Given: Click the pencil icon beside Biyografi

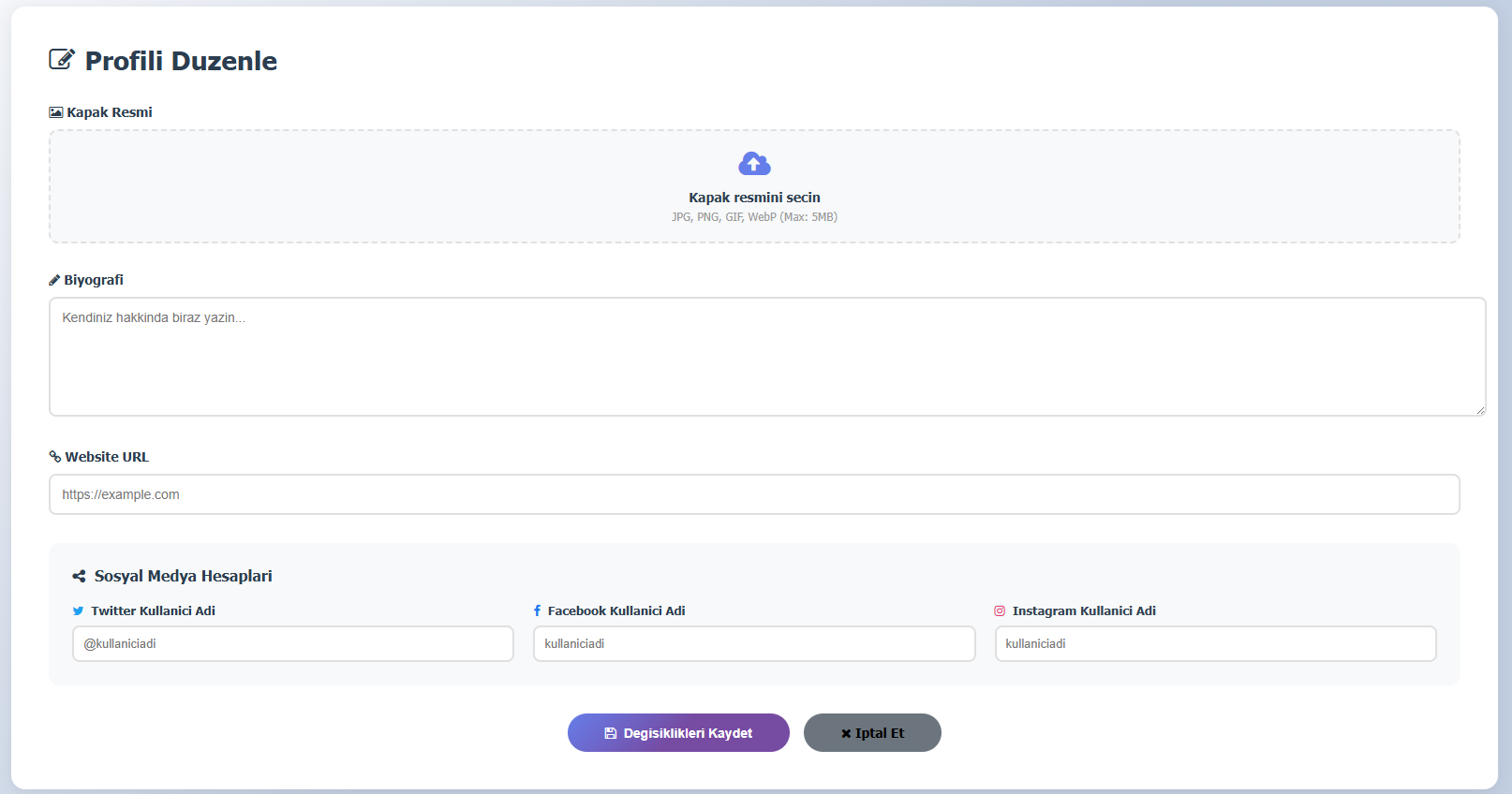Looking at the screenshot, I should 54,280.
